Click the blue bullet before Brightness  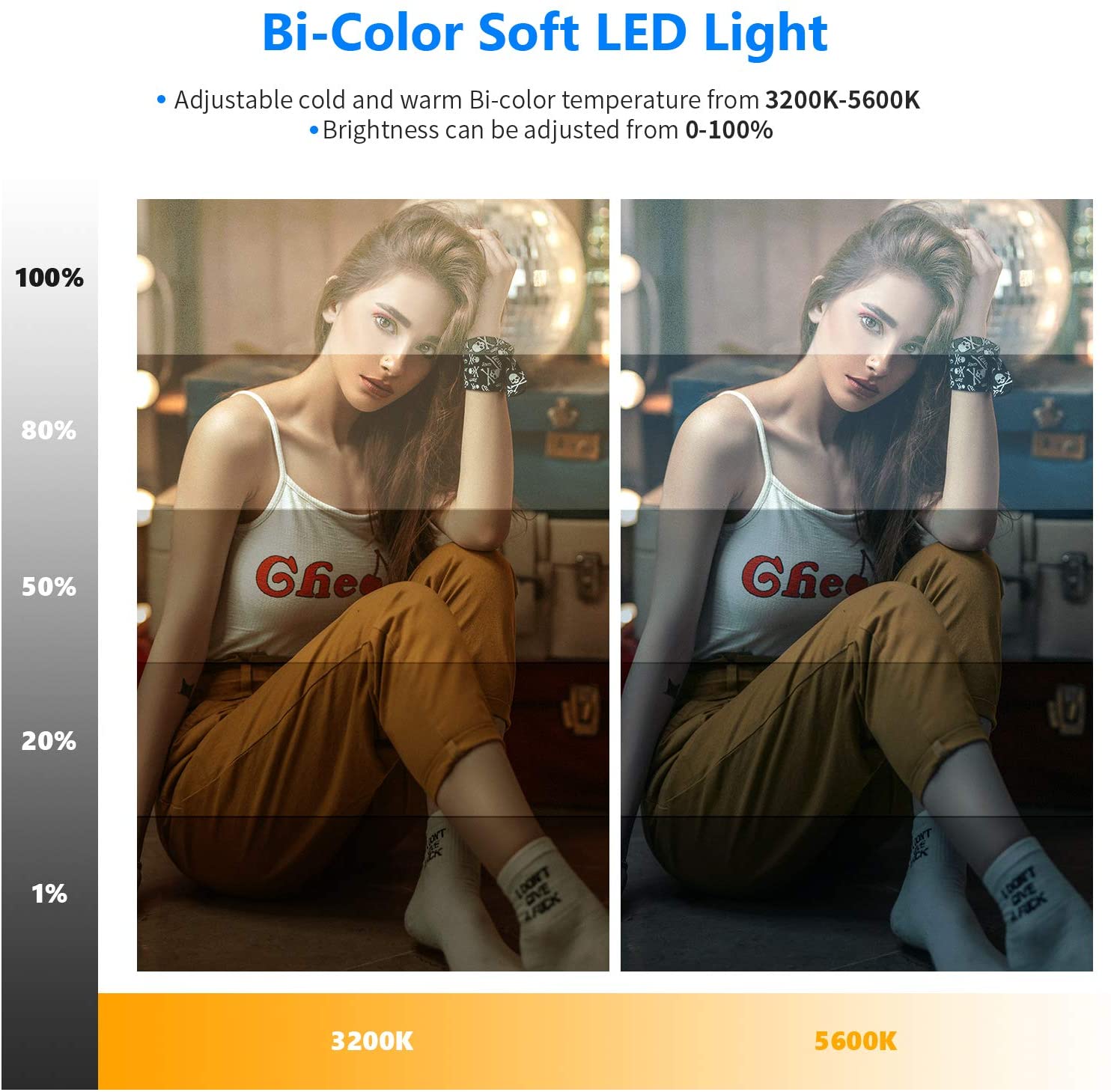coord(314,130)
